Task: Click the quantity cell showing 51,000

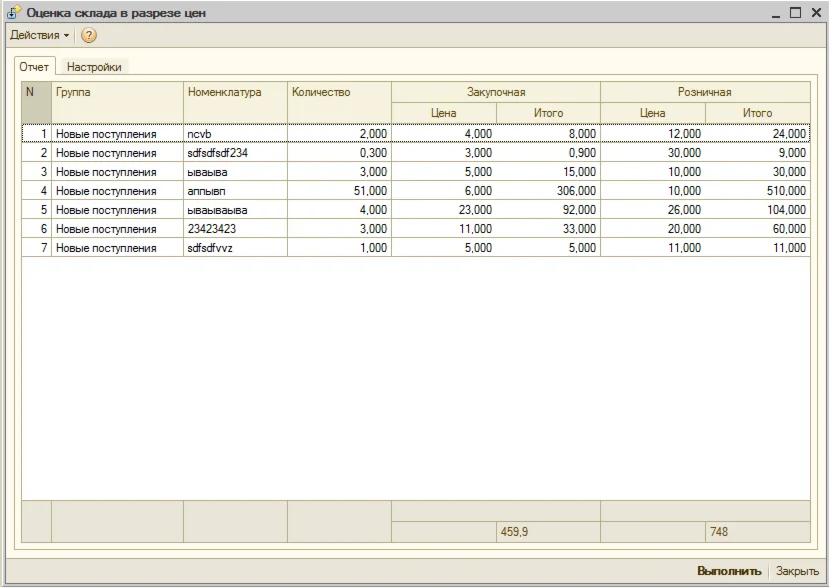Action: click(338, 191)
